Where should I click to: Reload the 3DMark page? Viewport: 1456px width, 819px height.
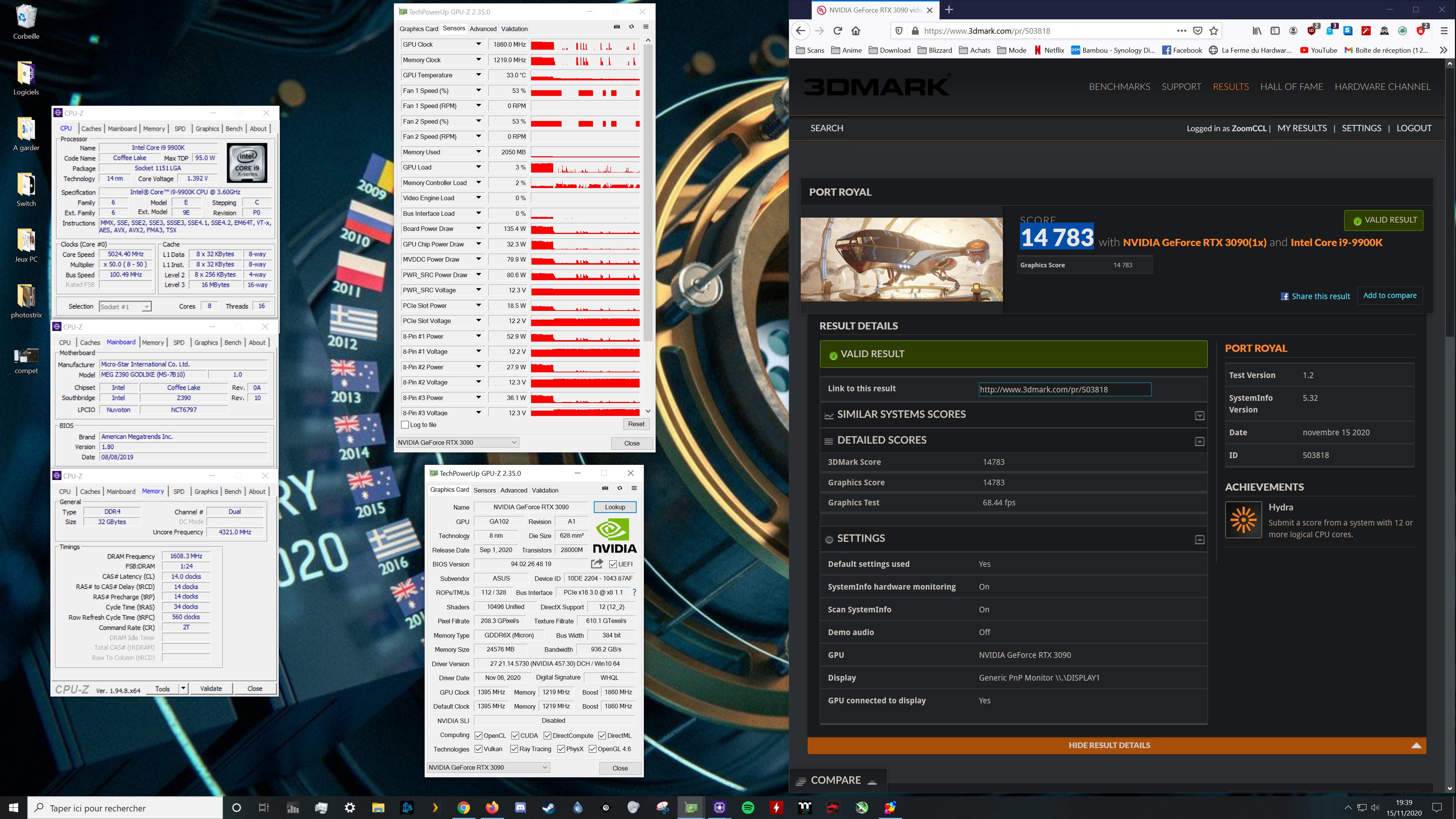tap(838, 30)
